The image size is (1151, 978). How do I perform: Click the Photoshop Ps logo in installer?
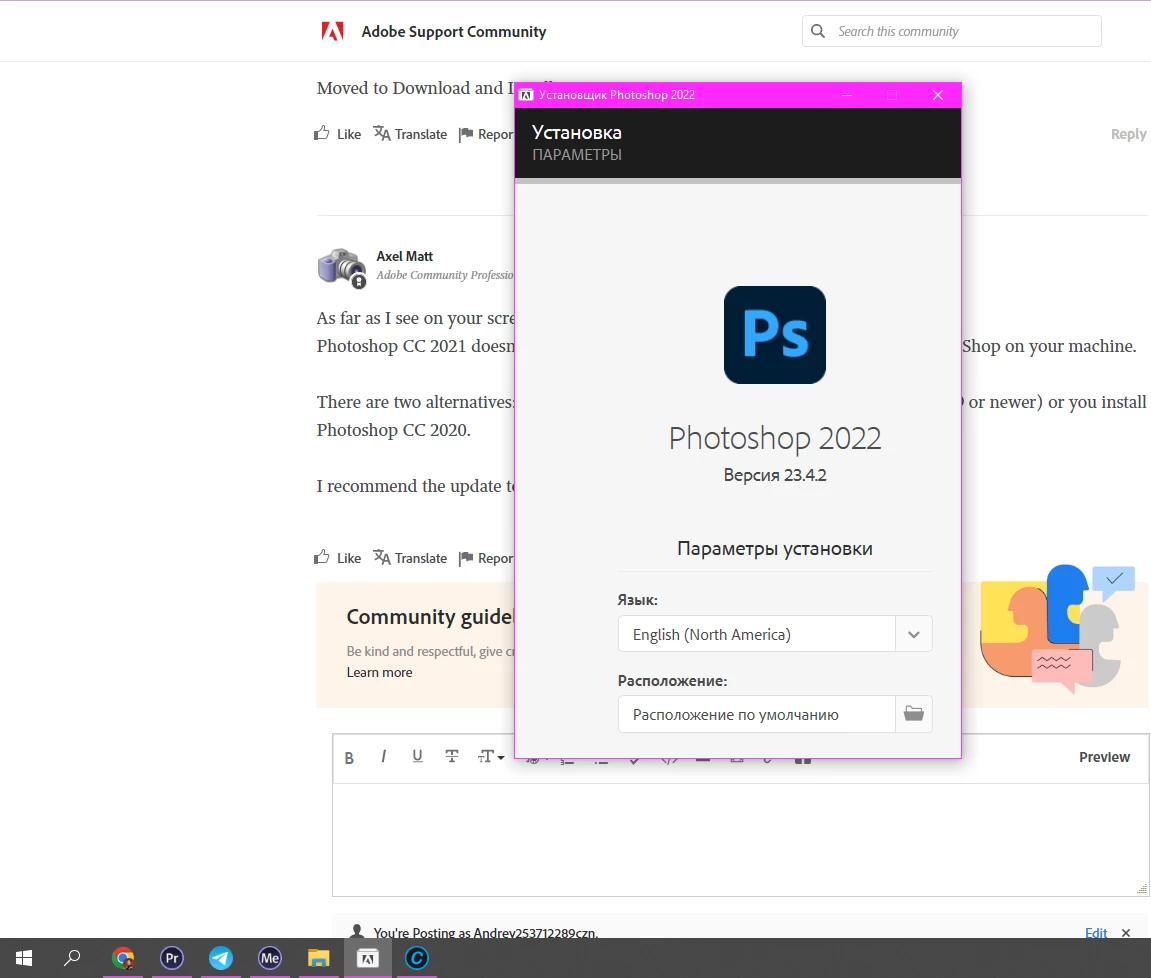point(774,335)
